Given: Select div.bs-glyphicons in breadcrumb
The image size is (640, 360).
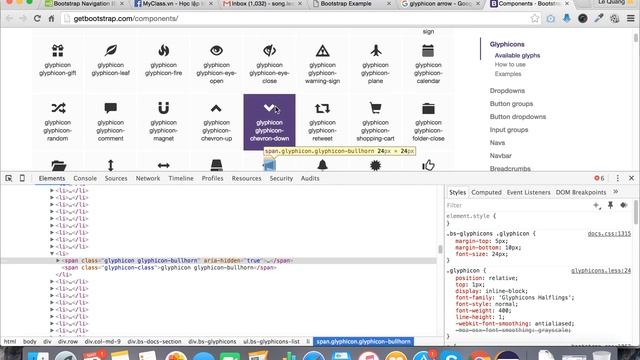Looking at the screenshot, I should point(212,342).
